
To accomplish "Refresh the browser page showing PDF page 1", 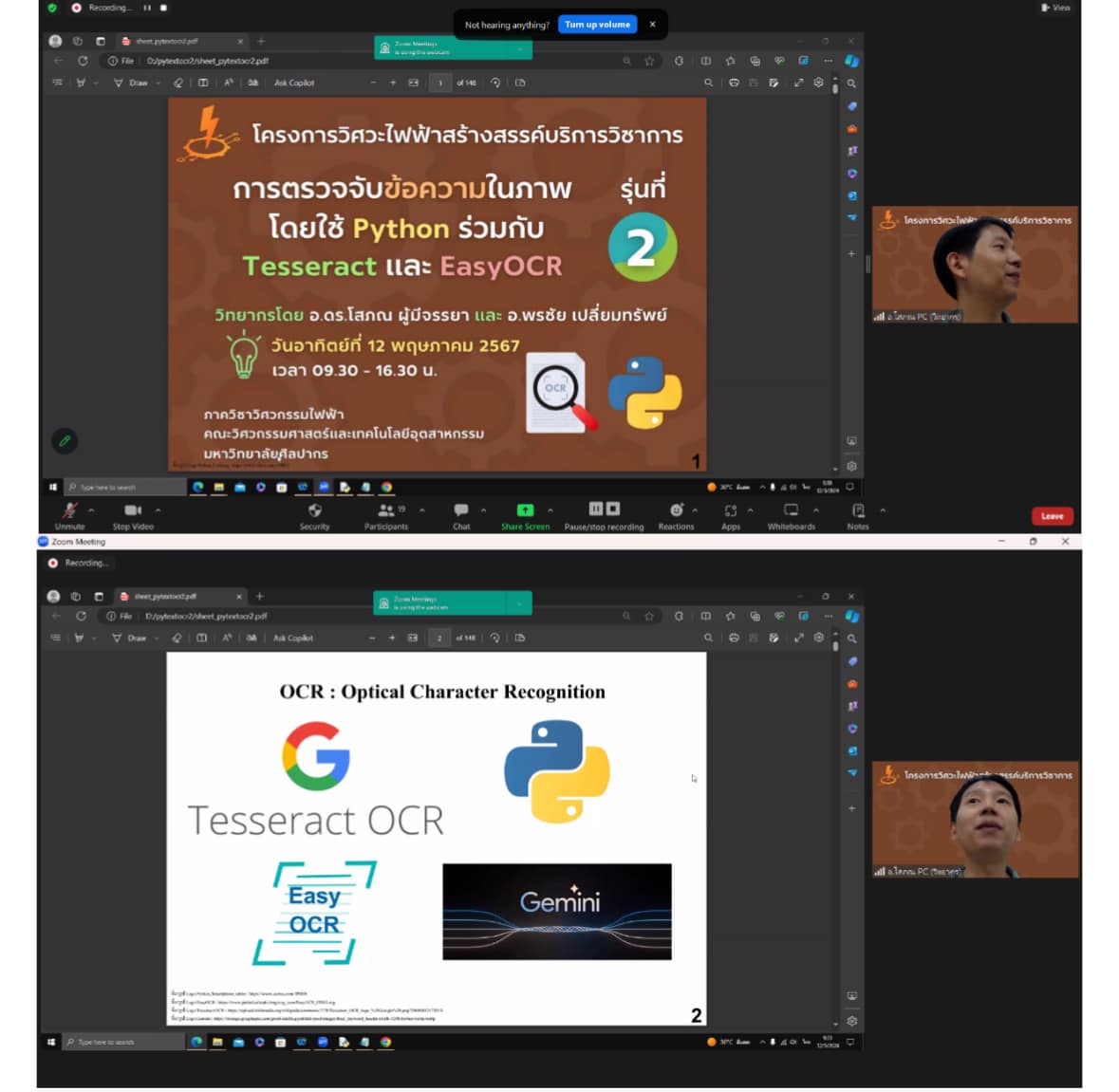I will tap(83, 62).
